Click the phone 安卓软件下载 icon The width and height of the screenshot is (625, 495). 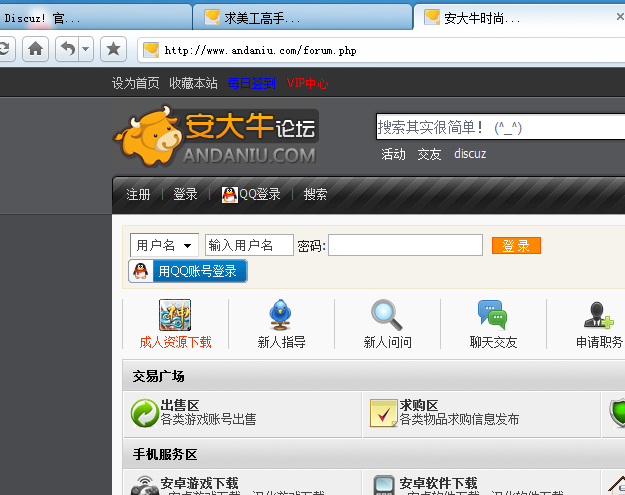tap(384, 485)
